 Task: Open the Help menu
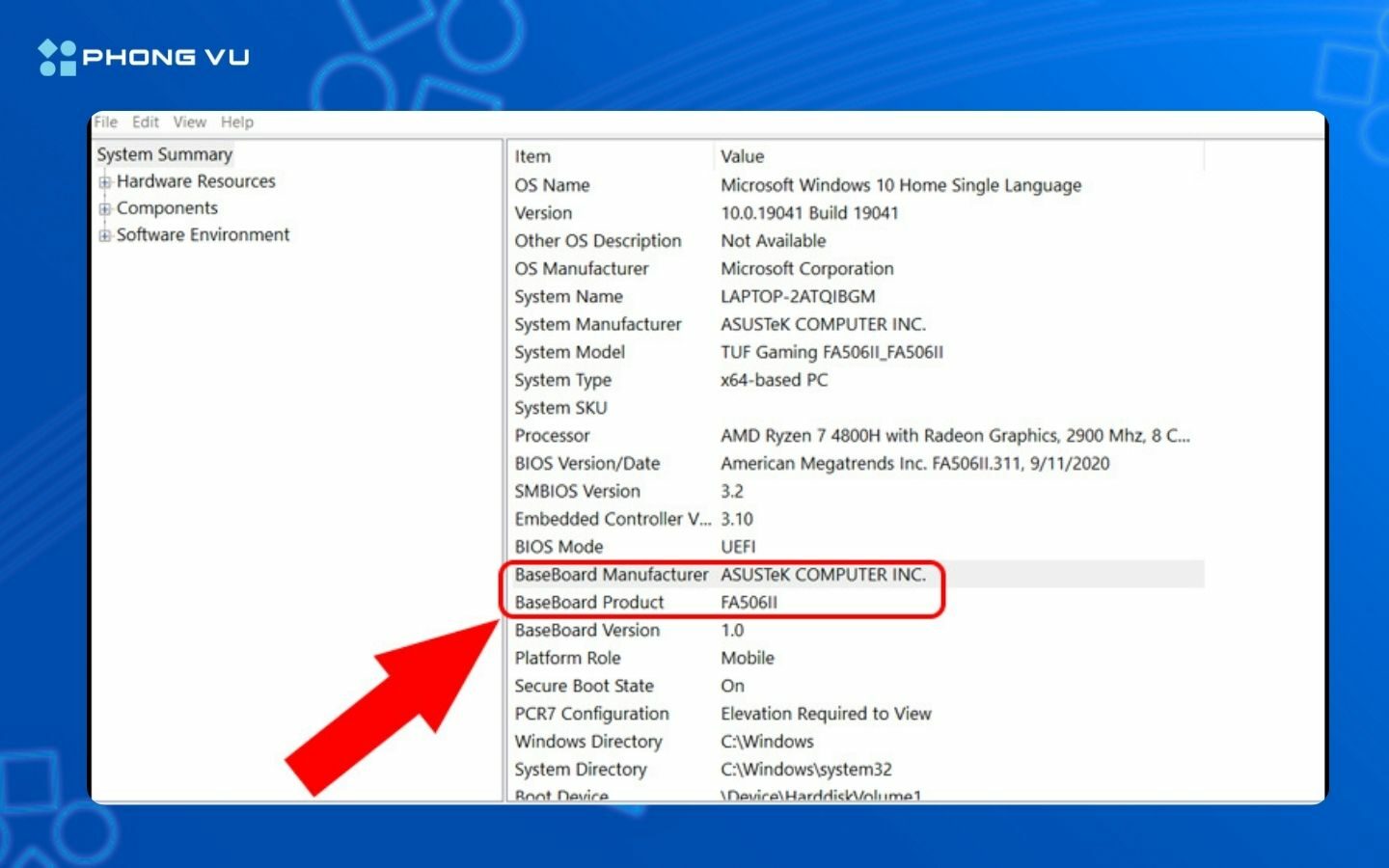(x=237, y=122)
